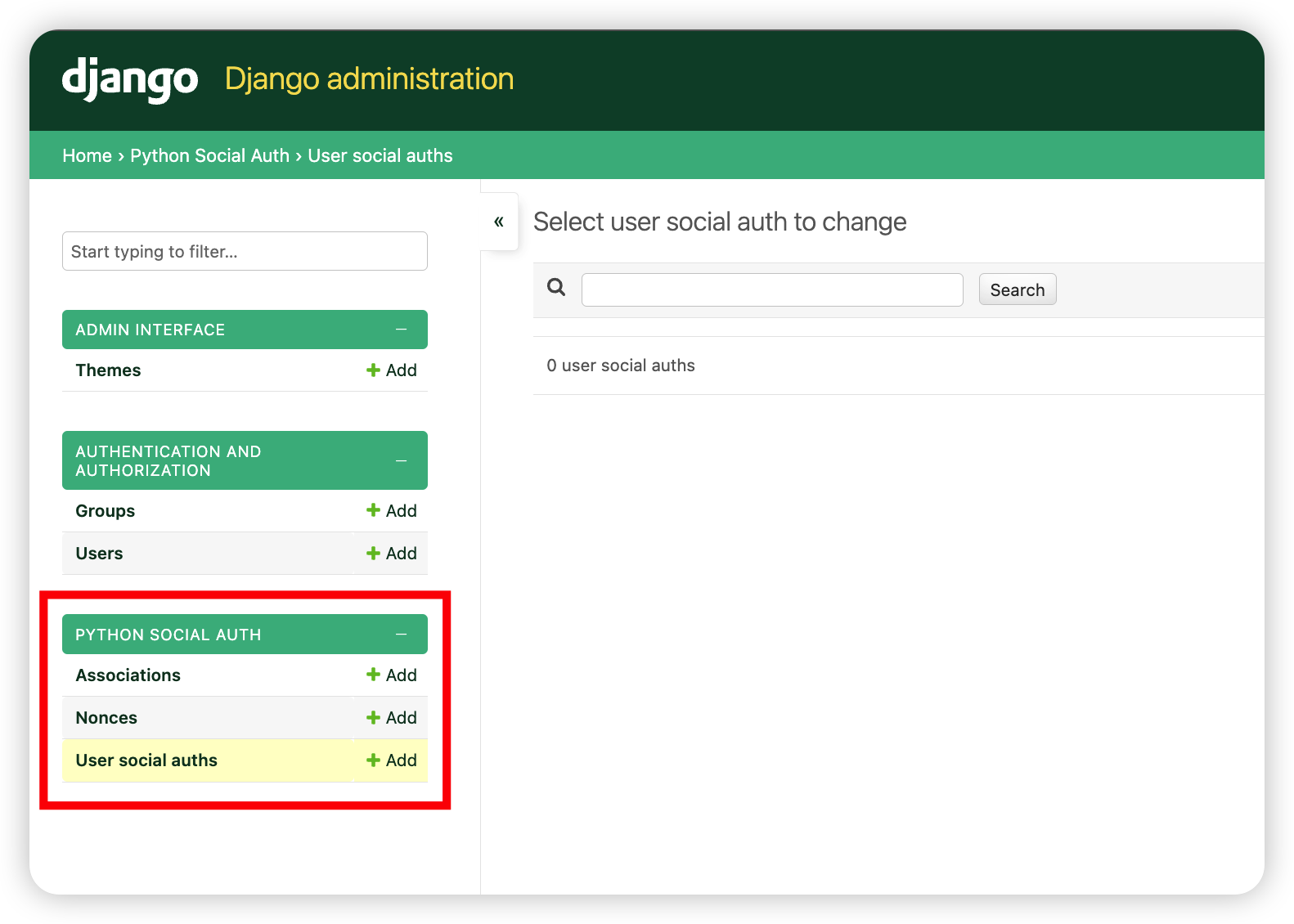This screenshot has width=1294, height=924.
Task: Open Authentication and Authorization header link
Action: click(168, 460)
